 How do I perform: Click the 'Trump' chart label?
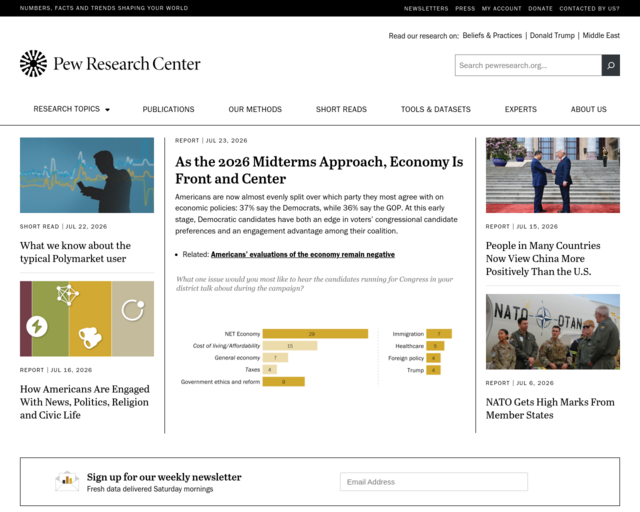coord(416,370)
